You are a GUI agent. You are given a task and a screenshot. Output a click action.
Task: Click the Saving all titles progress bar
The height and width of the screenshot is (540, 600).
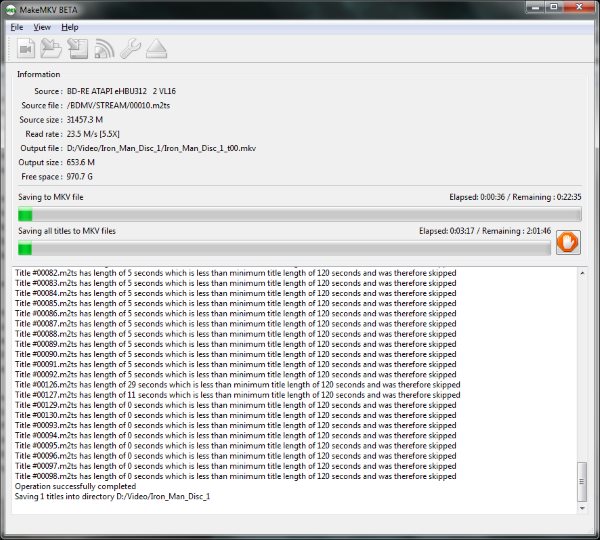(x=284, y=248)
